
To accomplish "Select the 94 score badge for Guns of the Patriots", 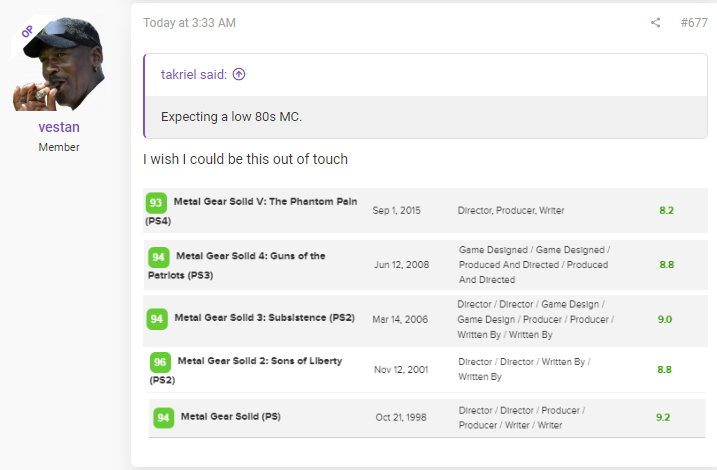I will point(158,257).
